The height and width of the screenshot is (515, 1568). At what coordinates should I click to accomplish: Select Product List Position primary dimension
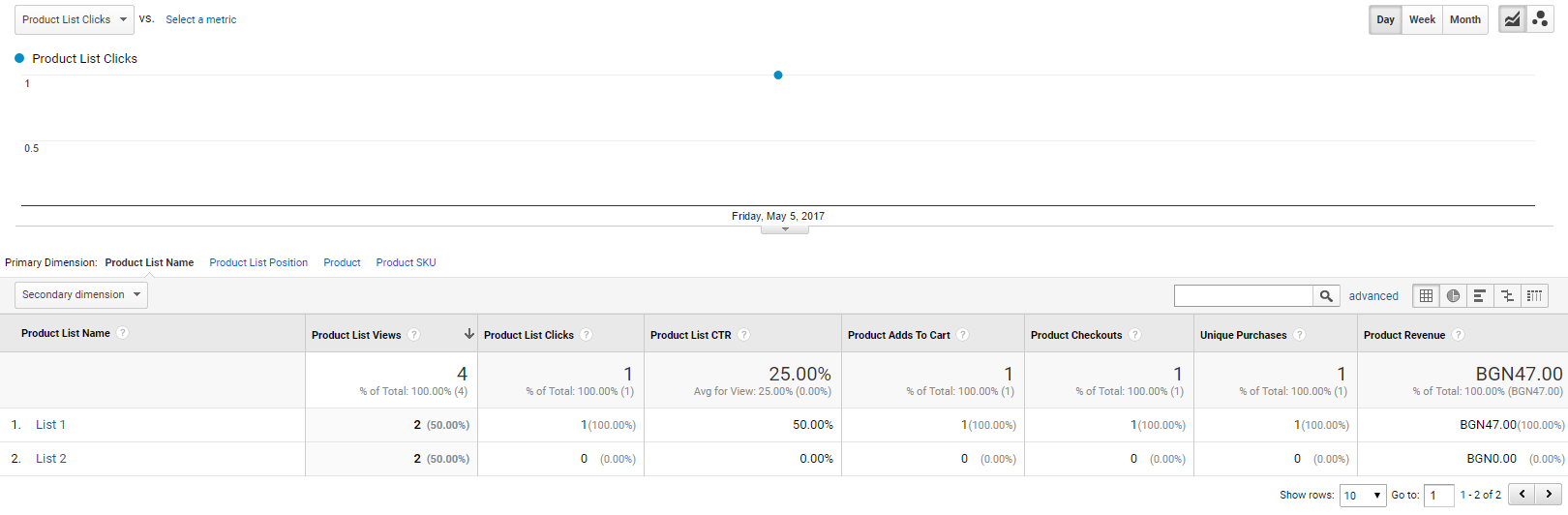coord(258,262)
